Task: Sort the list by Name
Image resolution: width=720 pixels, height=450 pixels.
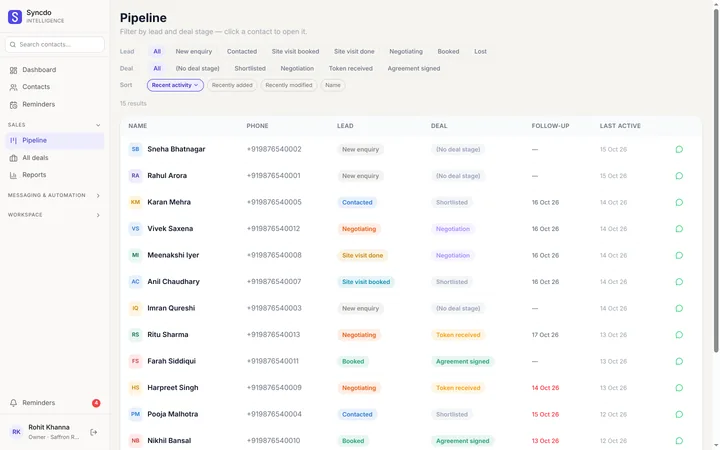Action: pos(333,85)
